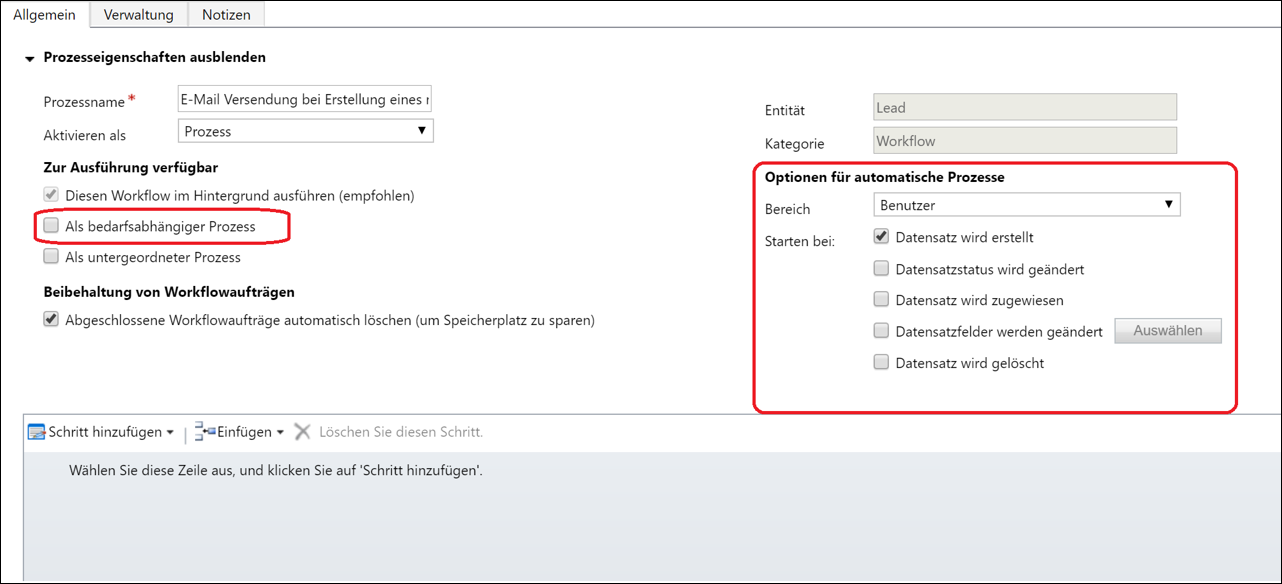Click the Auswählen button
The height and width of the screenshot is (584, 1282).
click(1168, 330)
